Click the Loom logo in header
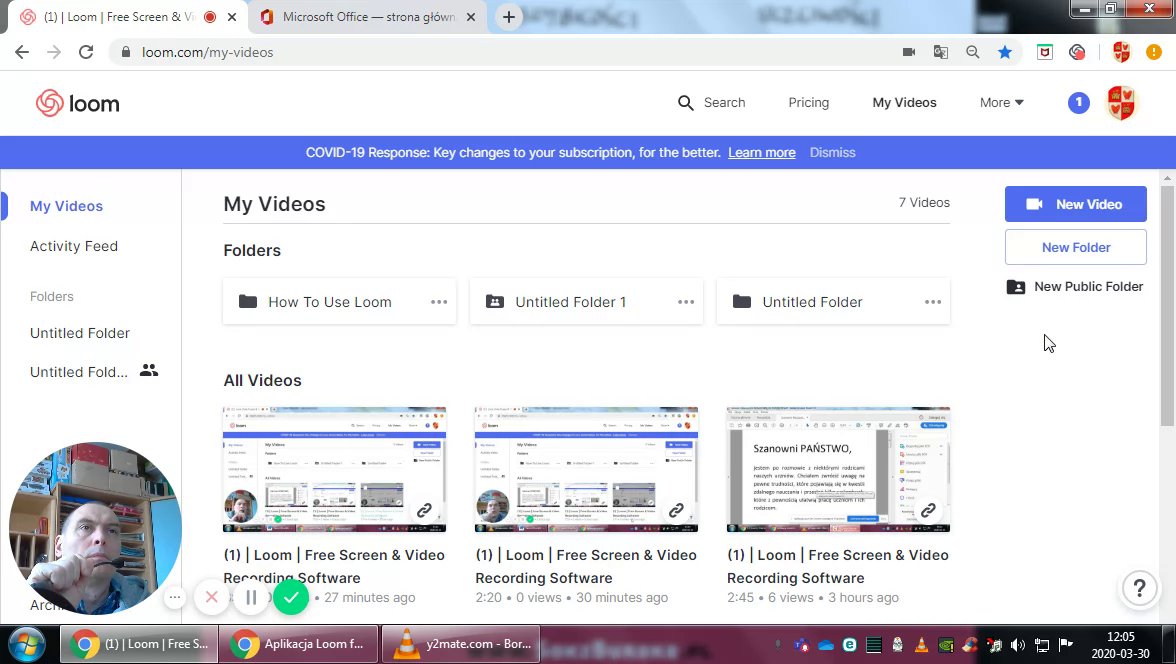 click(77, 103)
